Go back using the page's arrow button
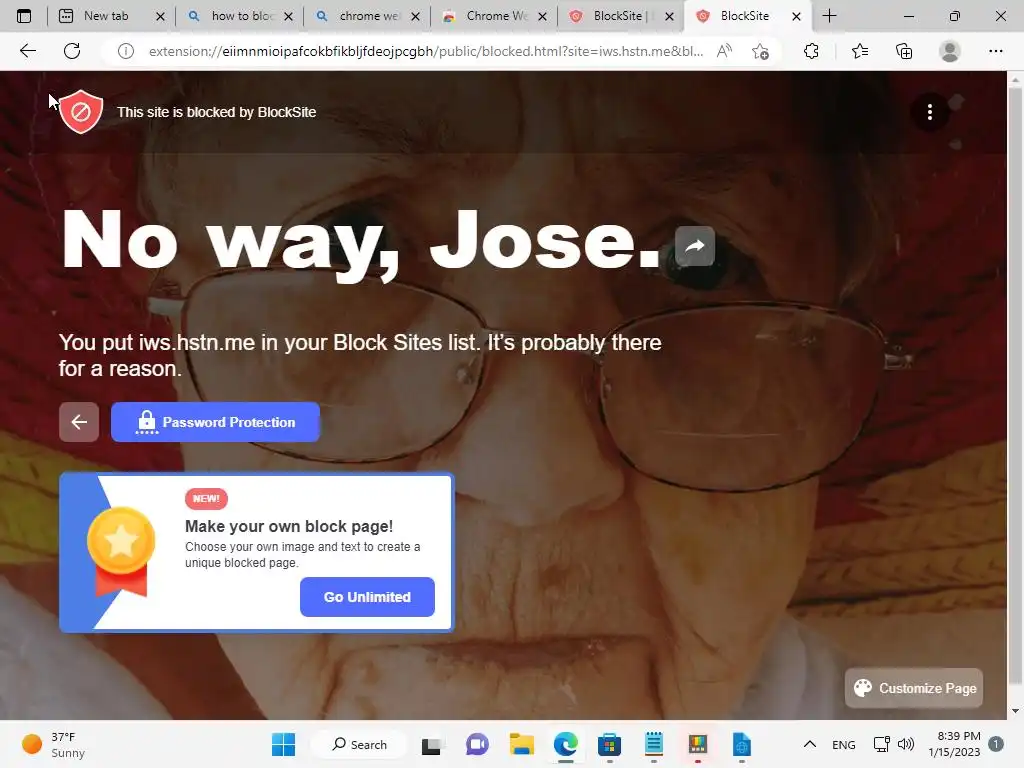The width and height of the screenshot is (1024, 768). pos(79,423)
